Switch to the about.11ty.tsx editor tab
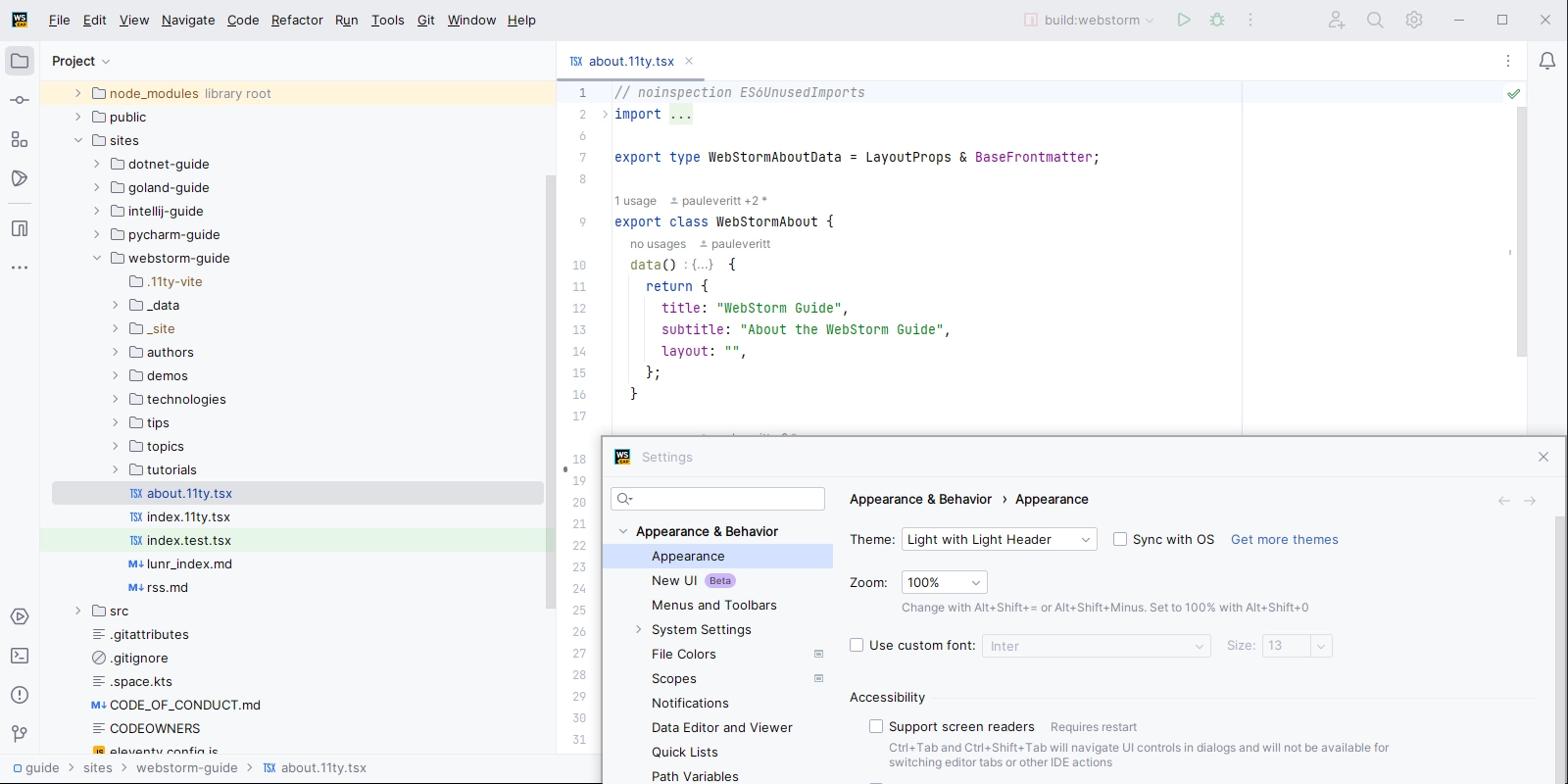Image resolution: width=1568 pixels, height=784 pixels. pyautogui.click(x=630, y=61)
